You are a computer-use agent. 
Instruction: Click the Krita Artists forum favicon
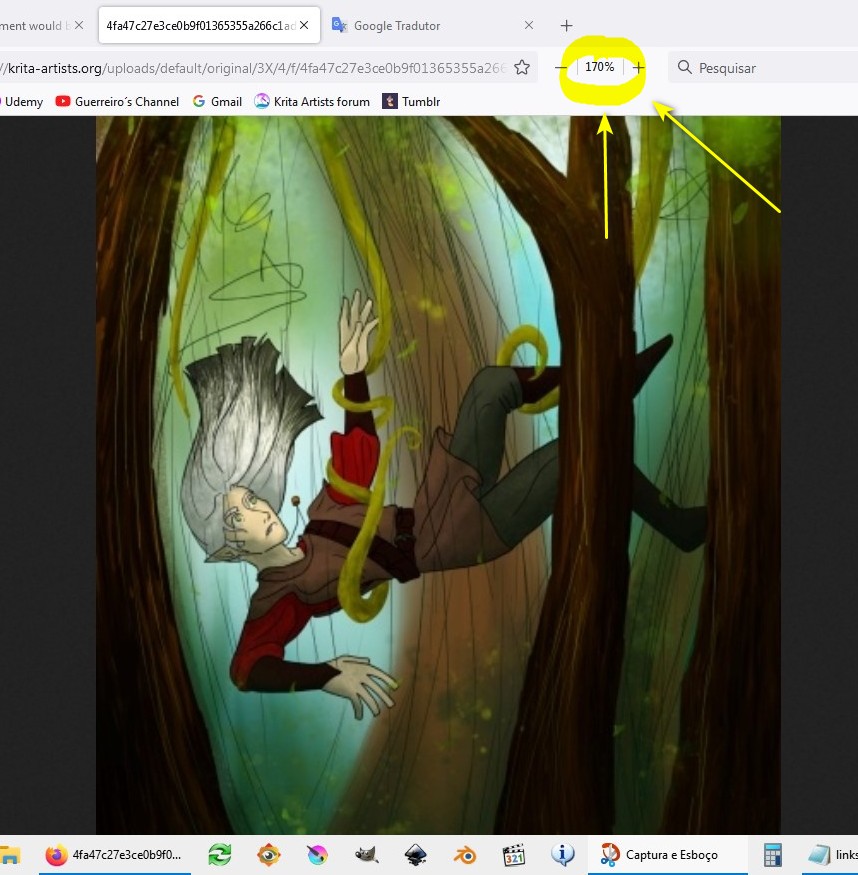pyautogui.click(x=262, y=102)
